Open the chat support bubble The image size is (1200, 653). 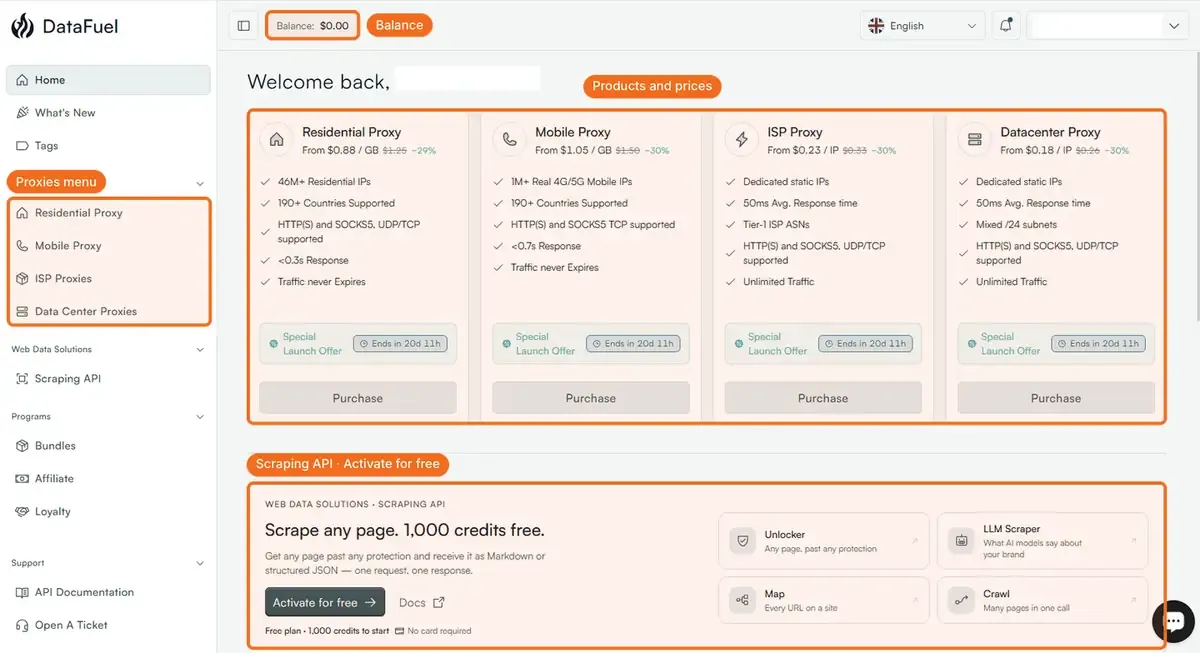(x=1173, y=621)
